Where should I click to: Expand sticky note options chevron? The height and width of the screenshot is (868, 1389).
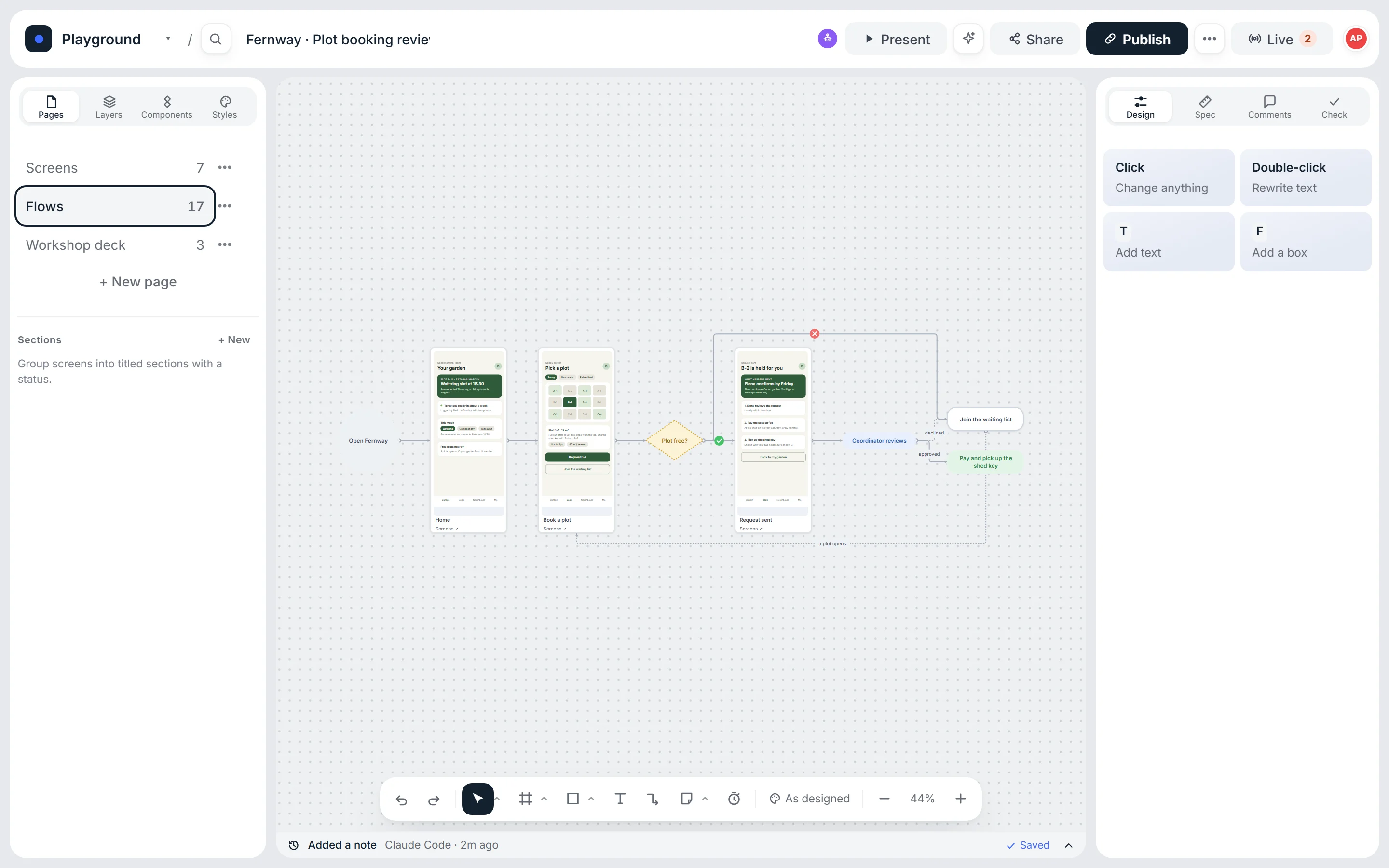coord(705,799)
